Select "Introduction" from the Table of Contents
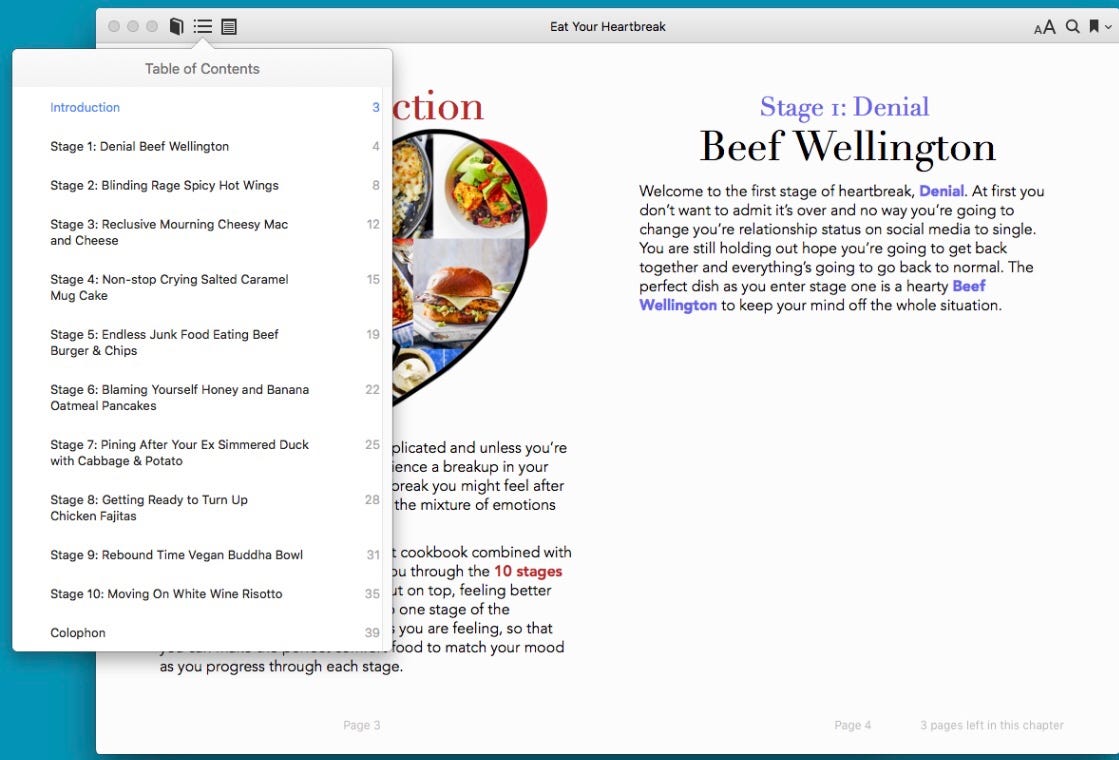 [85, 107]
